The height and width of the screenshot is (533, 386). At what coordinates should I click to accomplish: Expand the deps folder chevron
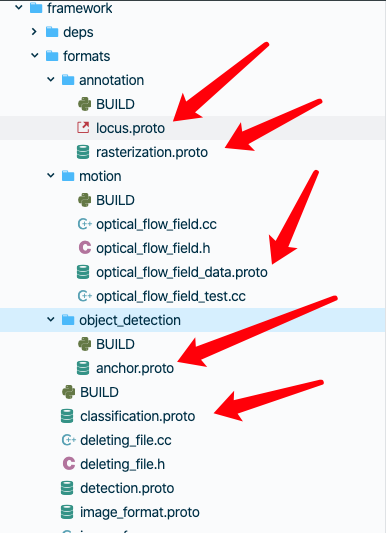34,32
